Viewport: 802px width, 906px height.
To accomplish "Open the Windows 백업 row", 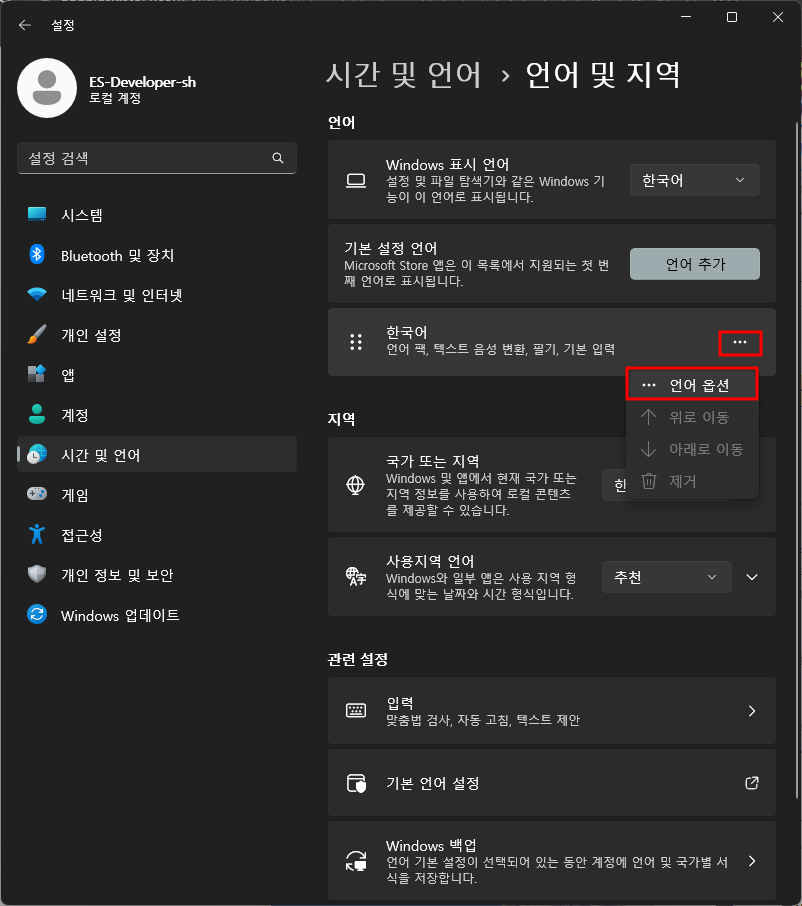I will [x=552, y=861].
